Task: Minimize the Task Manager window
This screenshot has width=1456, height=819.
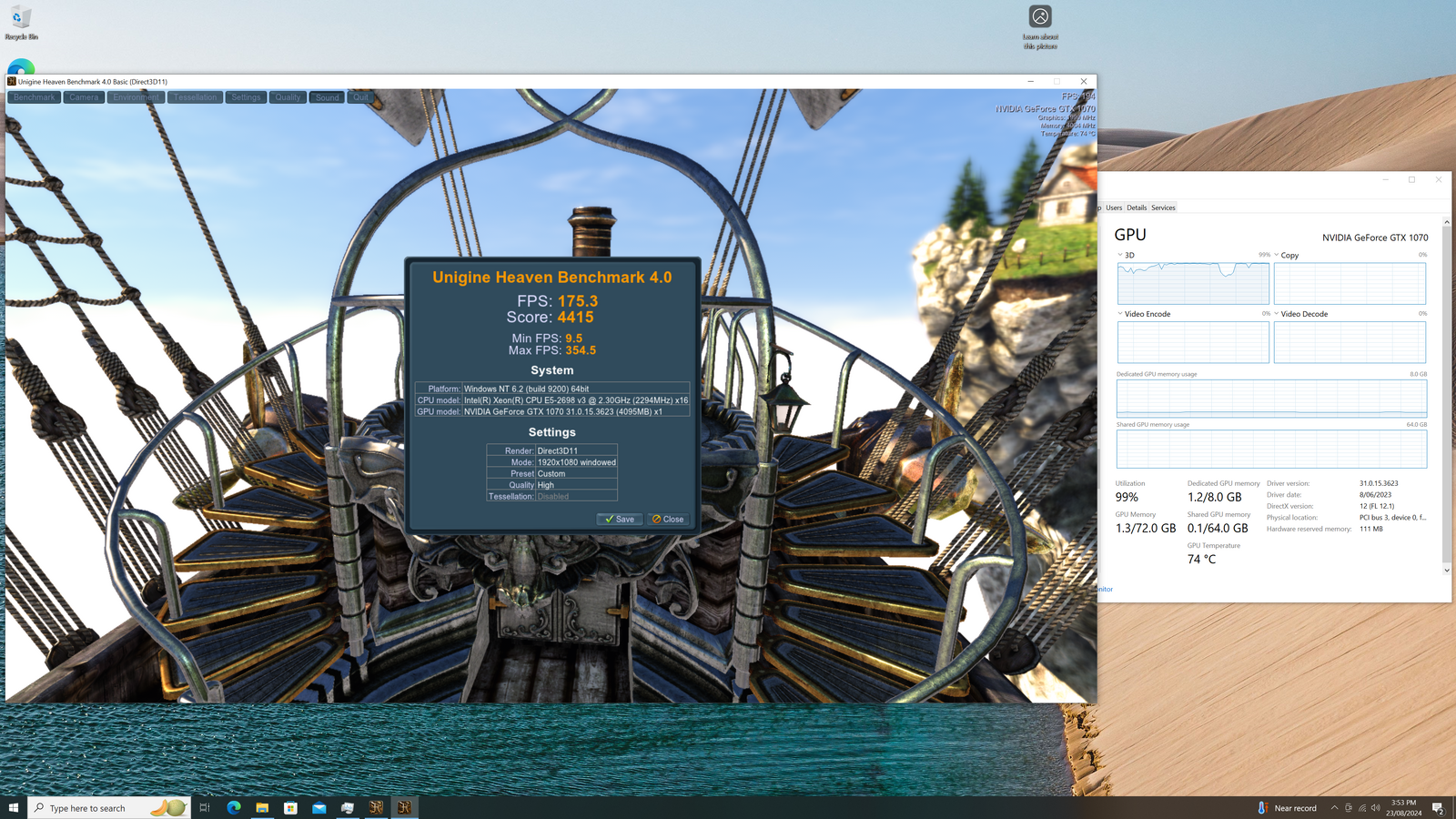Action: tap(1386, 179)
